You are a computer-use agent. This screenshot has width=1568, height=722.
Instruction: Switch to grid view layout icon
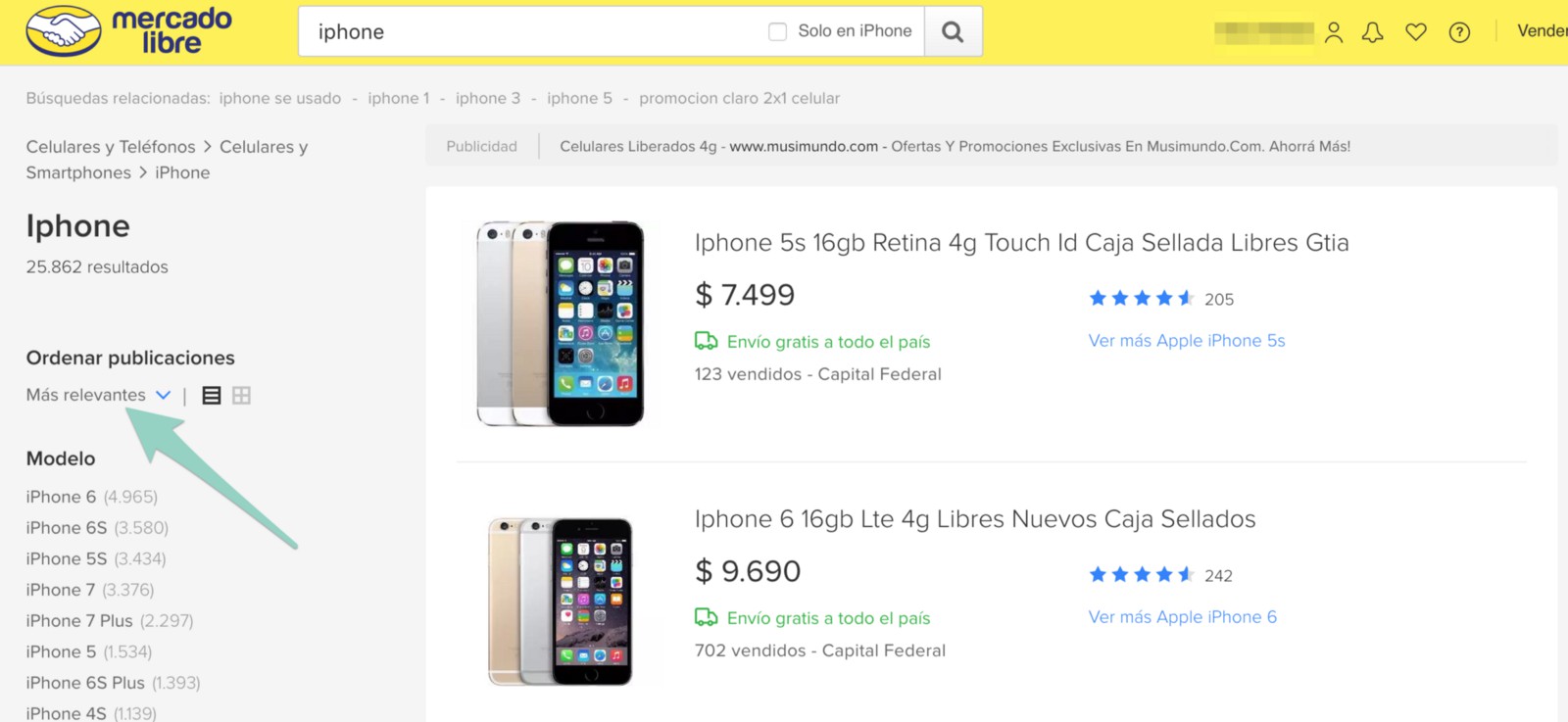pyautogui.click(x=241, y=396)
